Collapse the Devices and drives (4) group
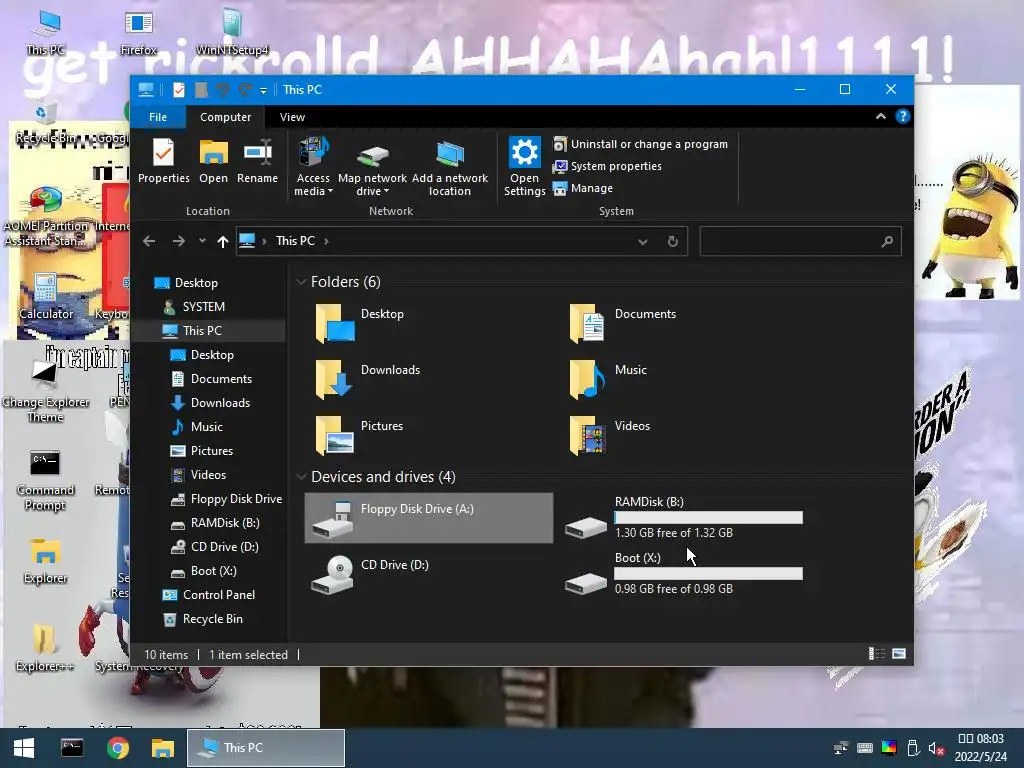1024x768 pixels. [301, 477]
